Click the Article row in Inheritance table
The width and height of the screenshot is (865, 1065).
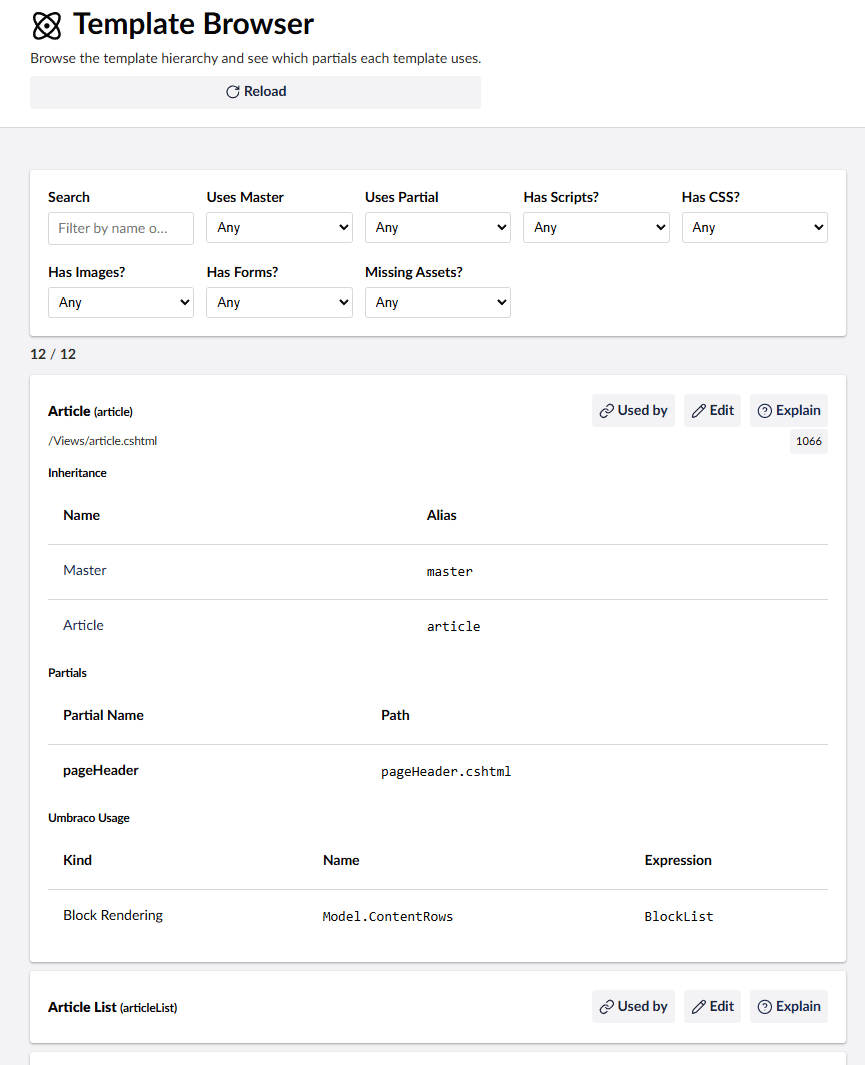438,626
